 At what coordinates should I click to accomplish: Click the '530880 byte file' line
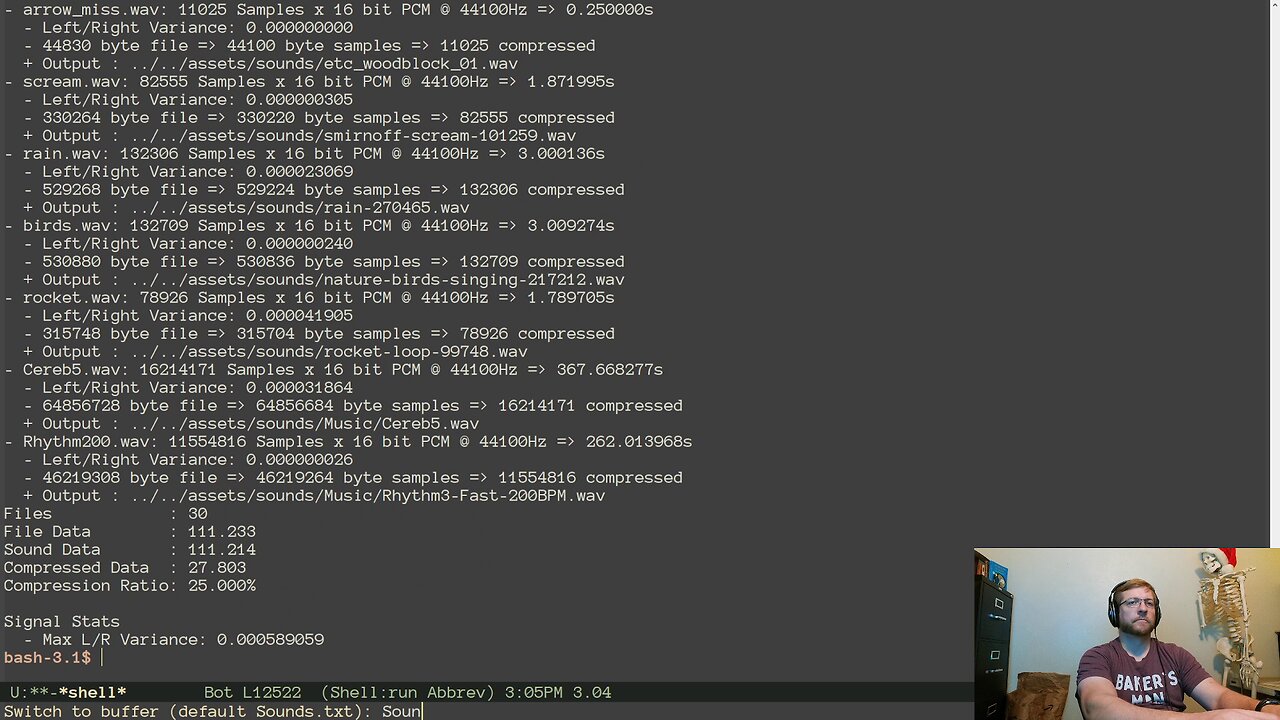tap(324, 261)
